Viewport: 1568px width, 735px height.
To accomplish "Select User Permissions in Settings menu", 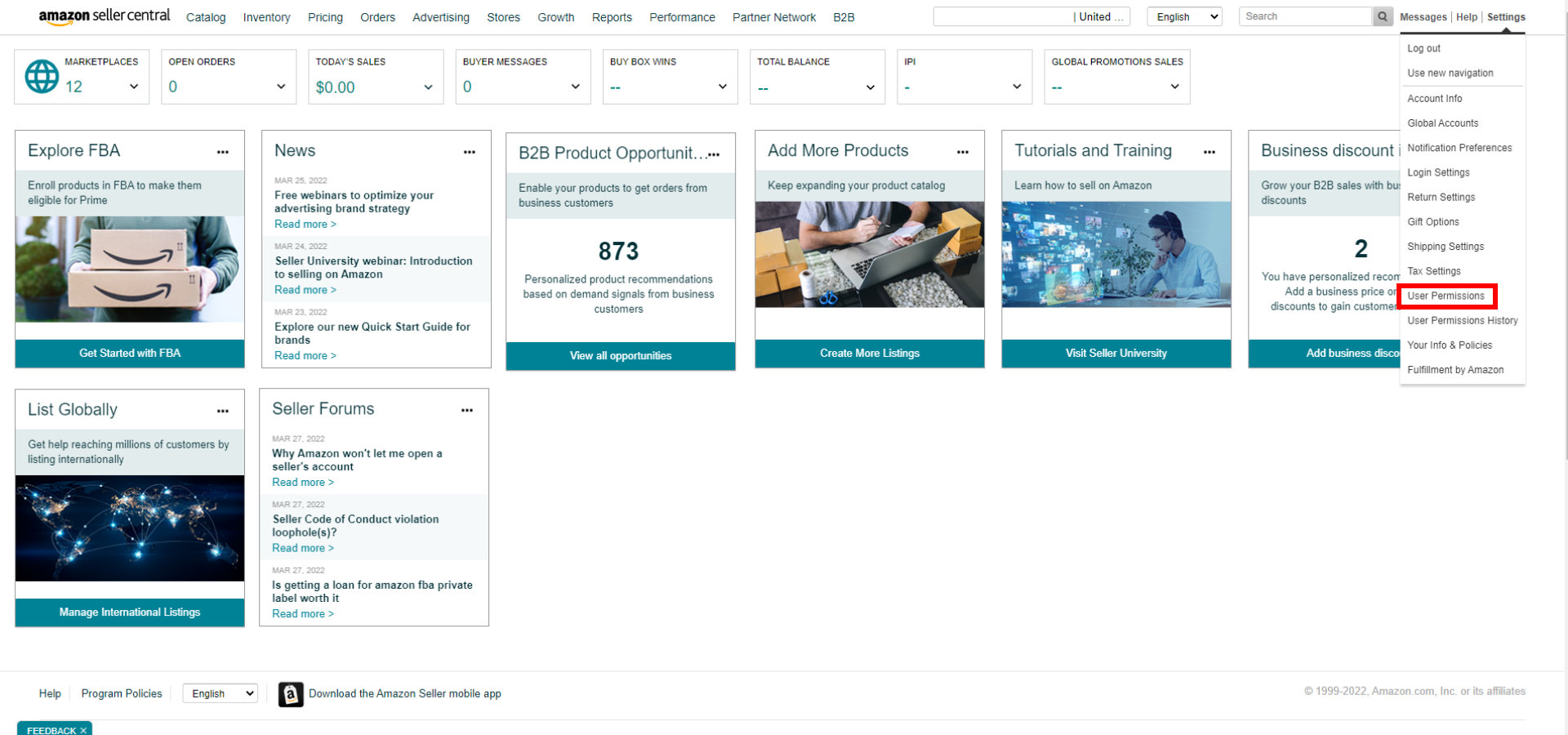I will [x=1445, y=296].
